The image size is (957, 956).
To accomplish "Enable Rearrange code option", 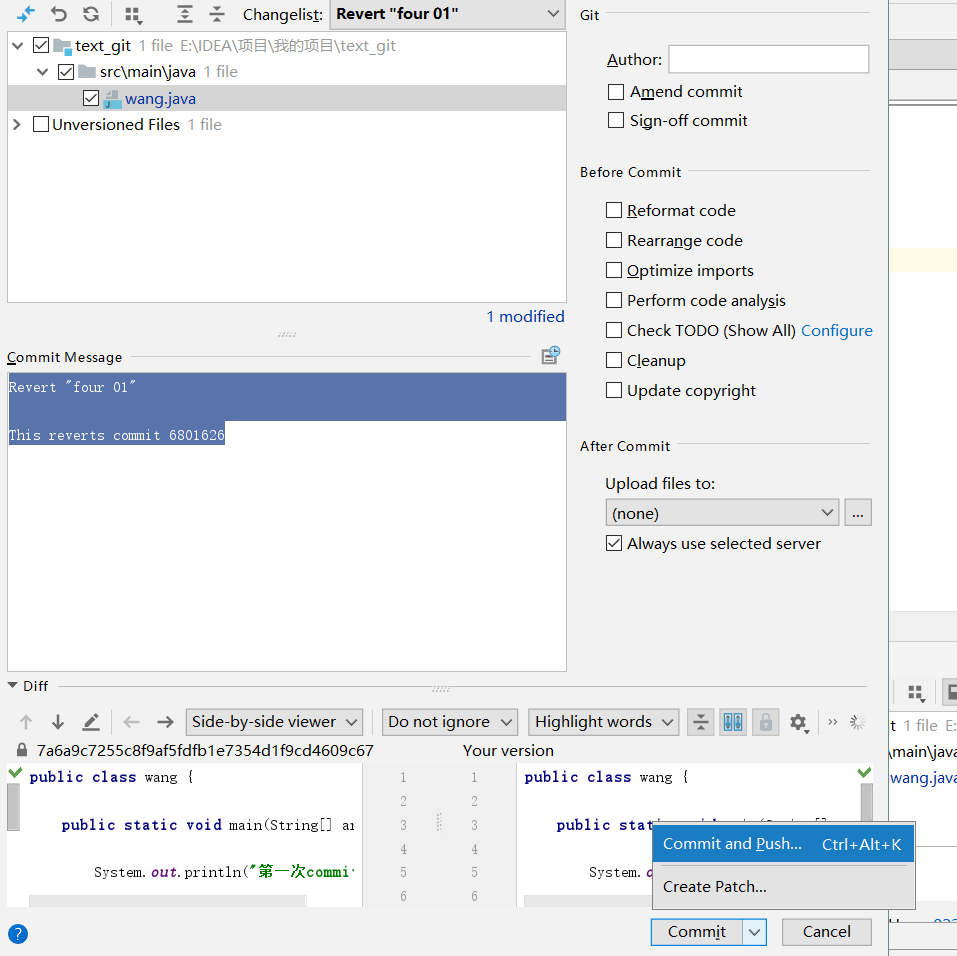I will (614, 240).
